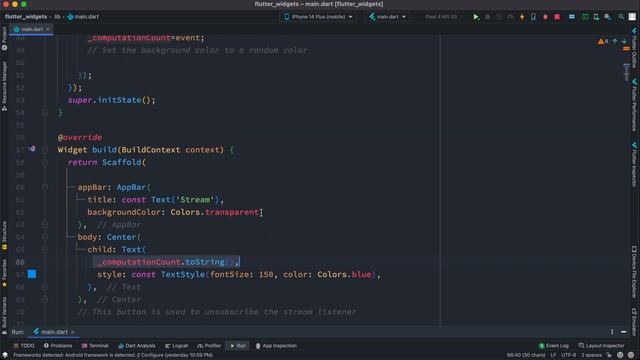The image size is (640, 360).
Task: Open Flutter Performance side panel
Action: [x=634, y=105]
